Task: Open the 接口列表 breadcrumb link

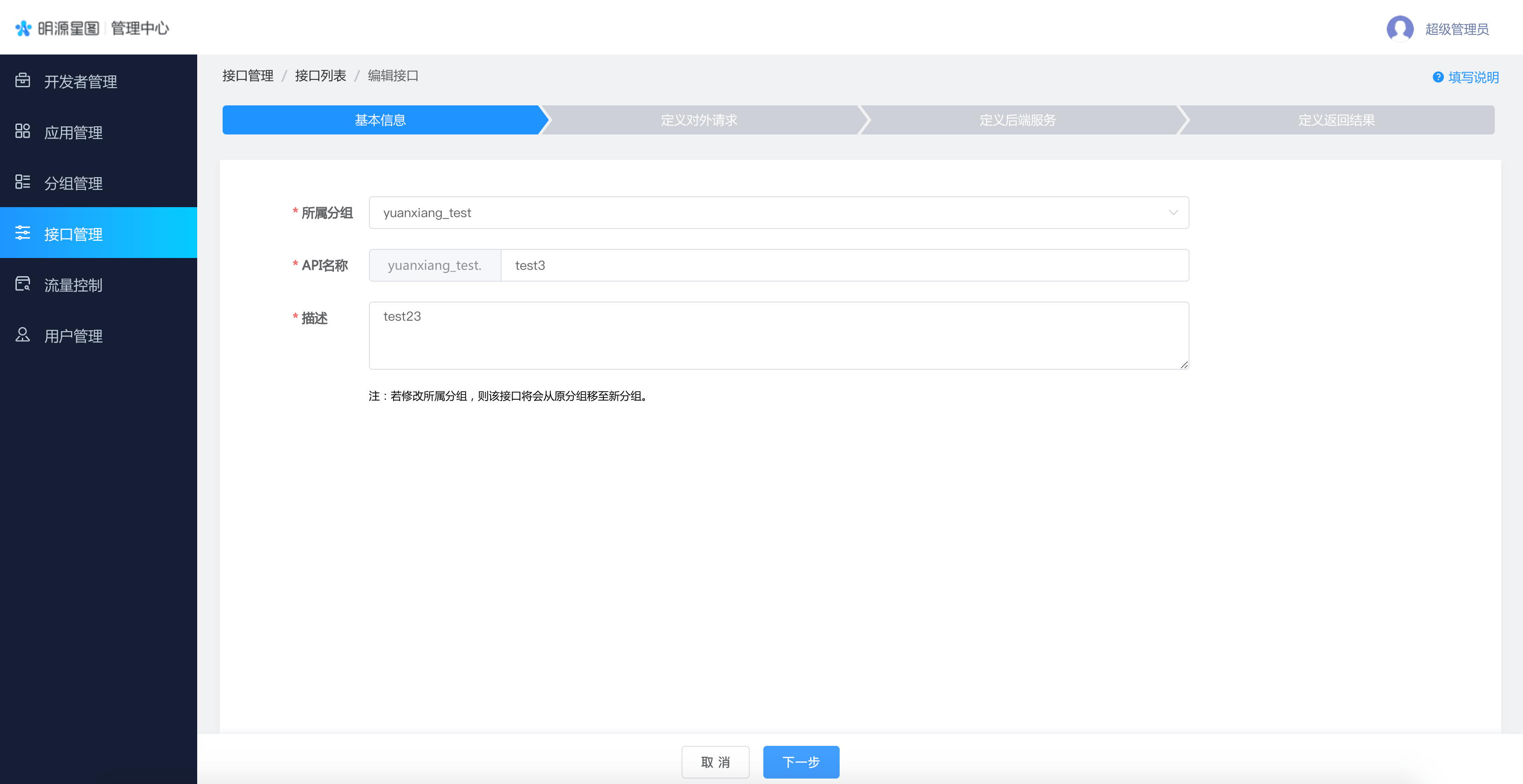Action: [320, 76]
